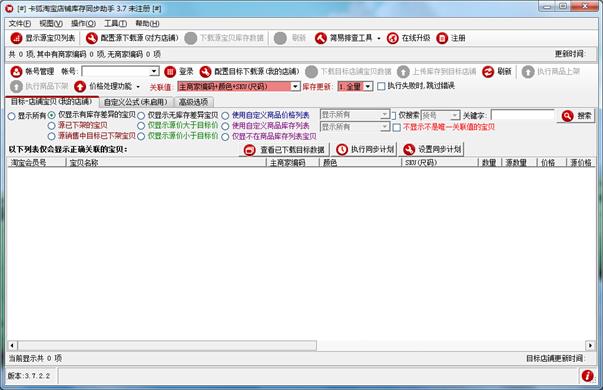This screenshot has width=603, height=390.
Task: Click 下载源宝贝库存数据 greyed toolbar button
Action: pyautogui.click(x=224, y=38)
